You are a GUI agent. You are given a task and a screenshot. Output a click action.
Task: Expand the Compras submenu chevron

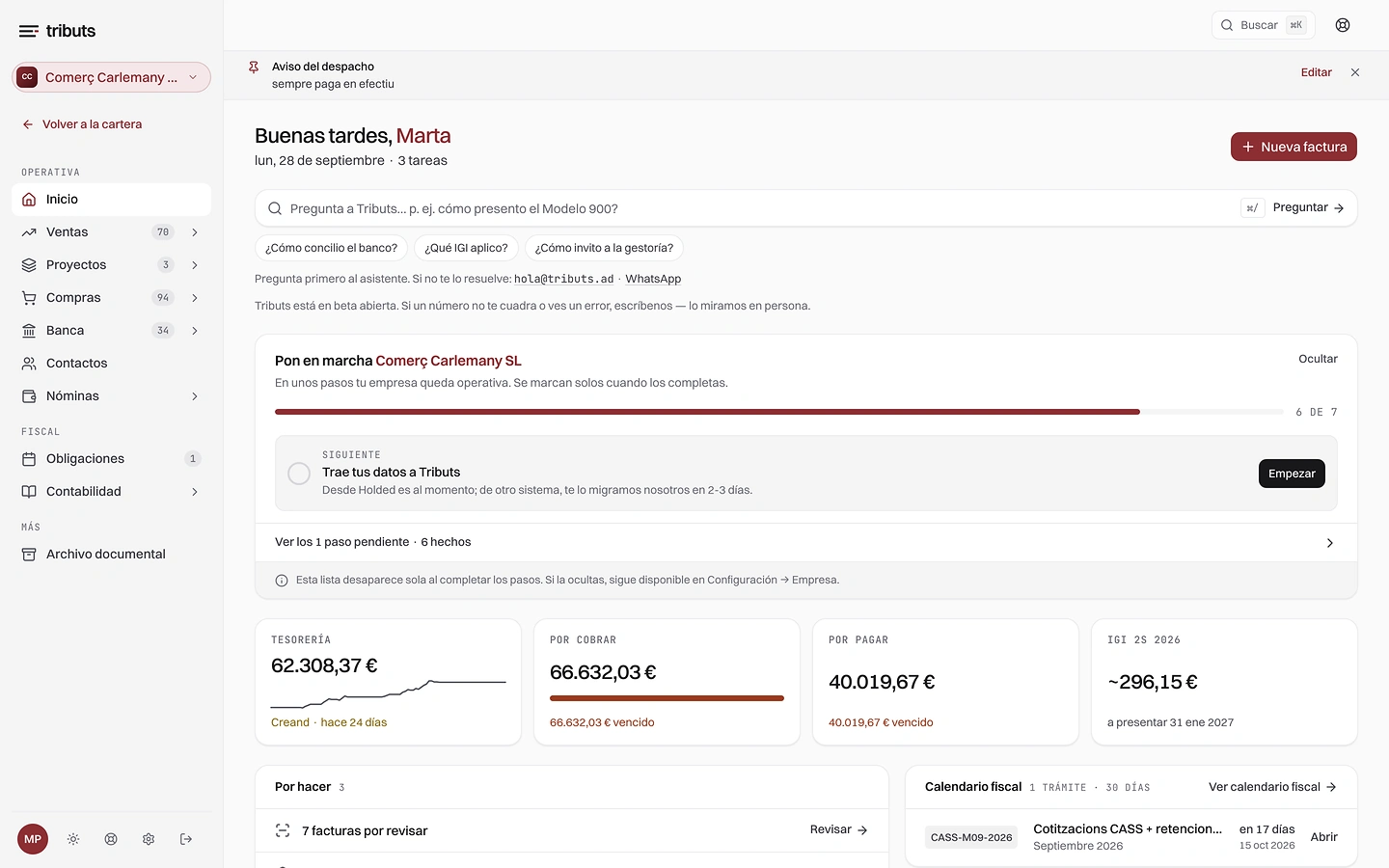coord(195,298)
